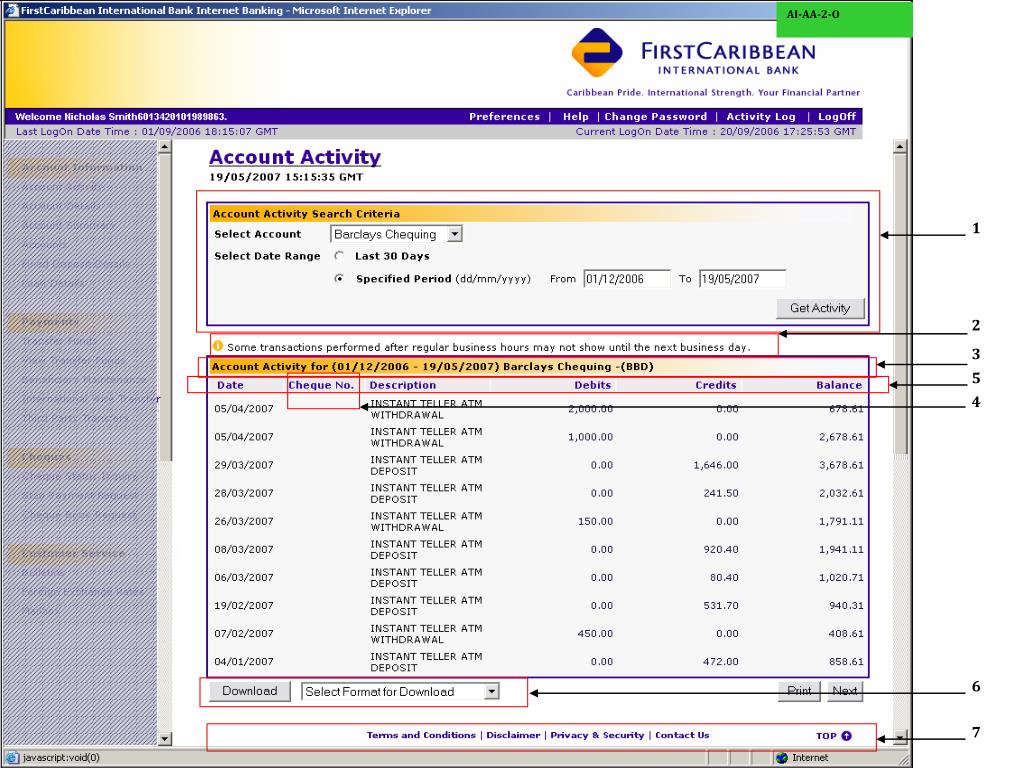Open the Help menu item
Image resolution: width=1024 pixels, height=768 pixels.
click(575, 116)
